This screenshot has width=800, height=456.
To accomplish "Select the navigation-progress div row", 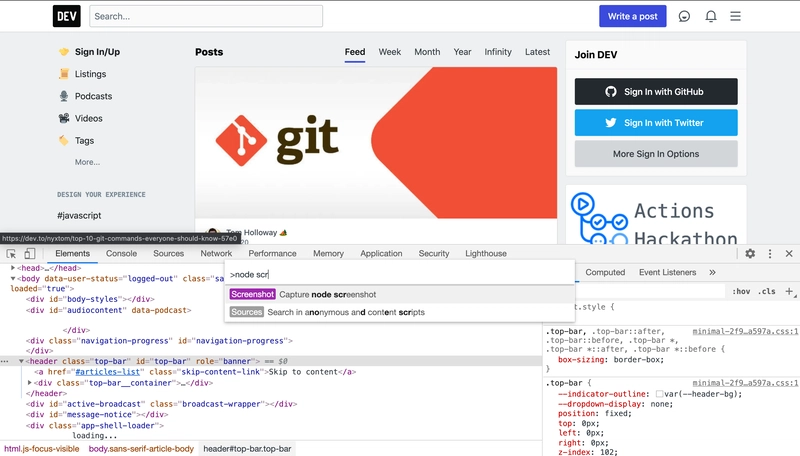I will pos(160,341).
